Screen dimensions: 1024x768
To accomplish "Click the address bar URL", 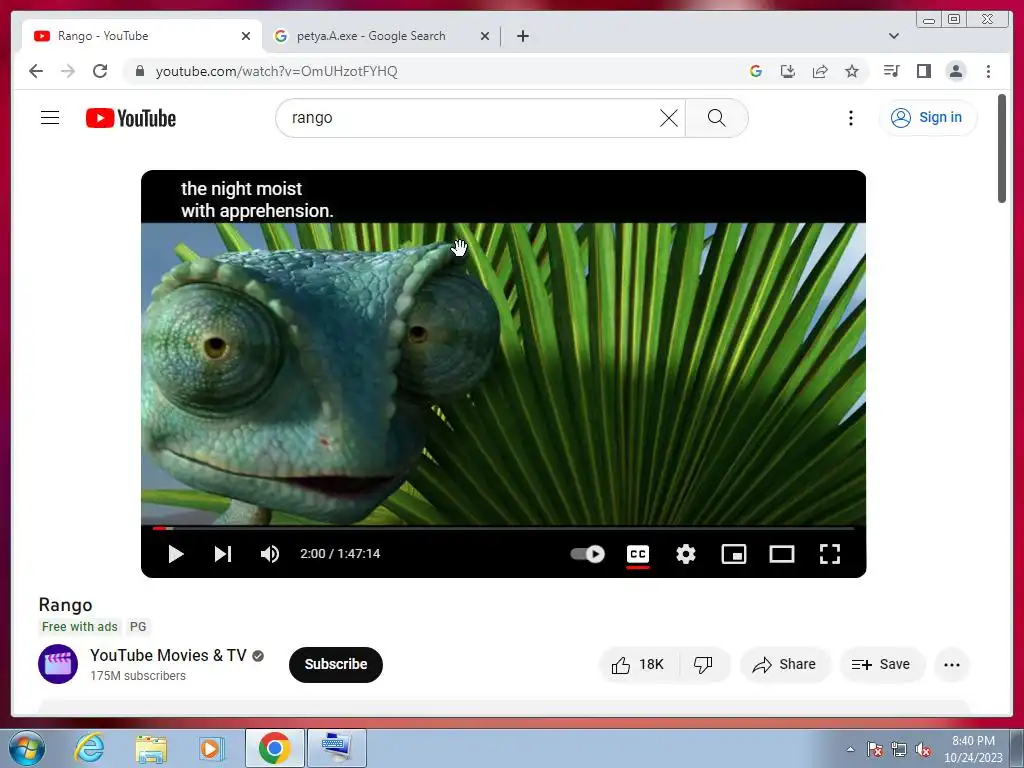I will click(276, 71).
